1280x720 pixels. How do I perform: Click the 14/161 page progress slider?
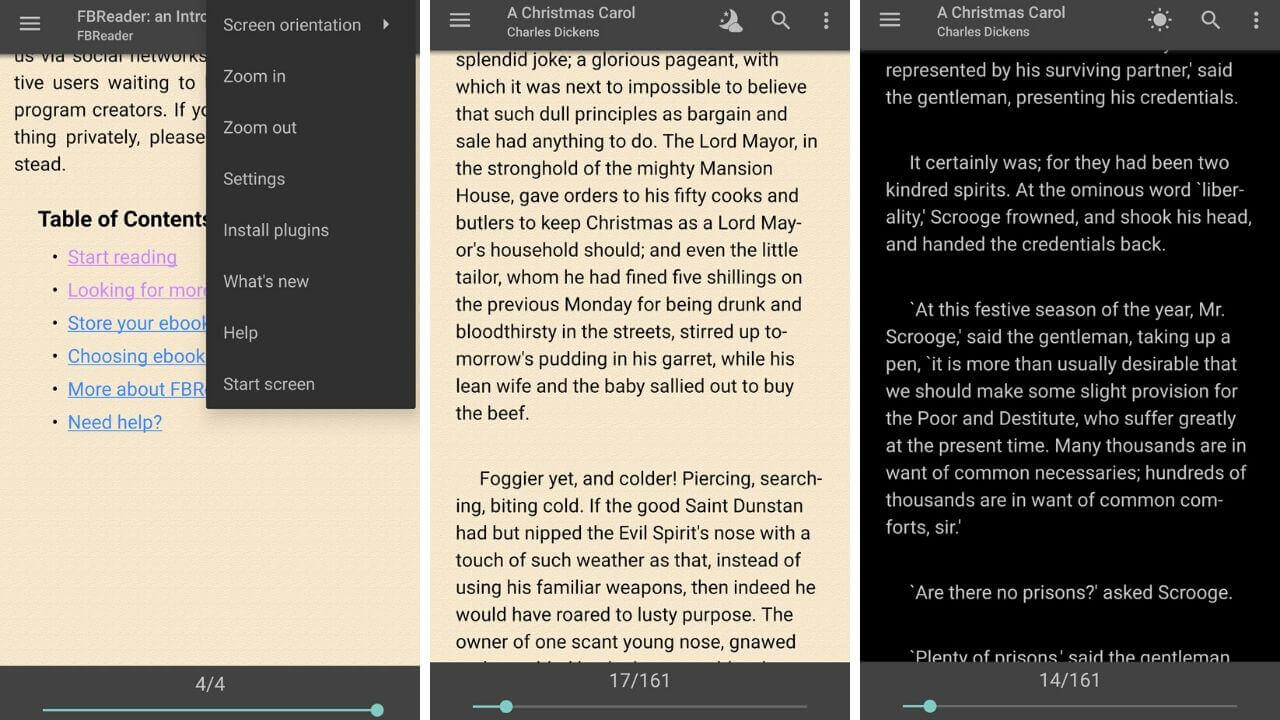1069,706
